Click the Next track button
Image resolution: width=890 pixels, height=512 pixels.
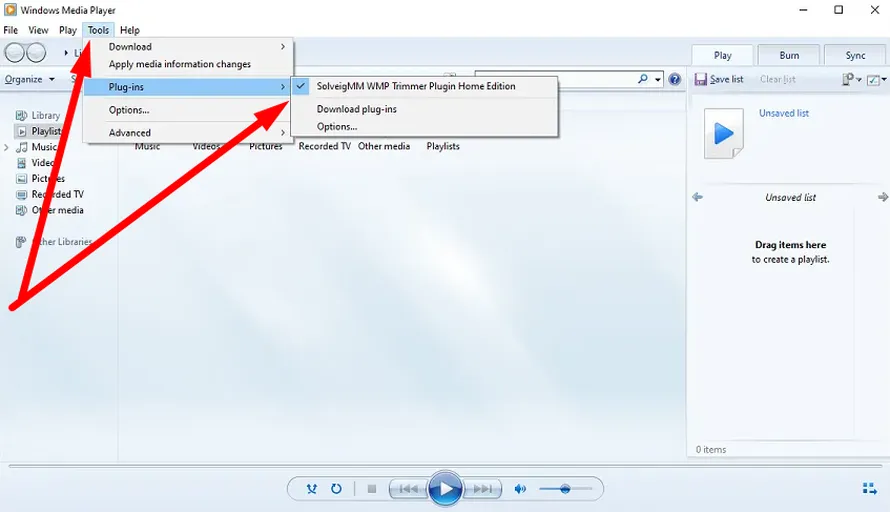pyautogui.click(x=482, y=489)
